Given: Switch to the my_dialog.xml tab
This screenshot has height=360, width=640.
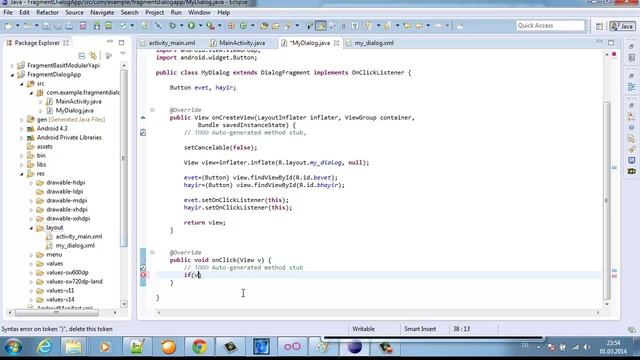Looking at the screenshot, I should tap(374, 43).
